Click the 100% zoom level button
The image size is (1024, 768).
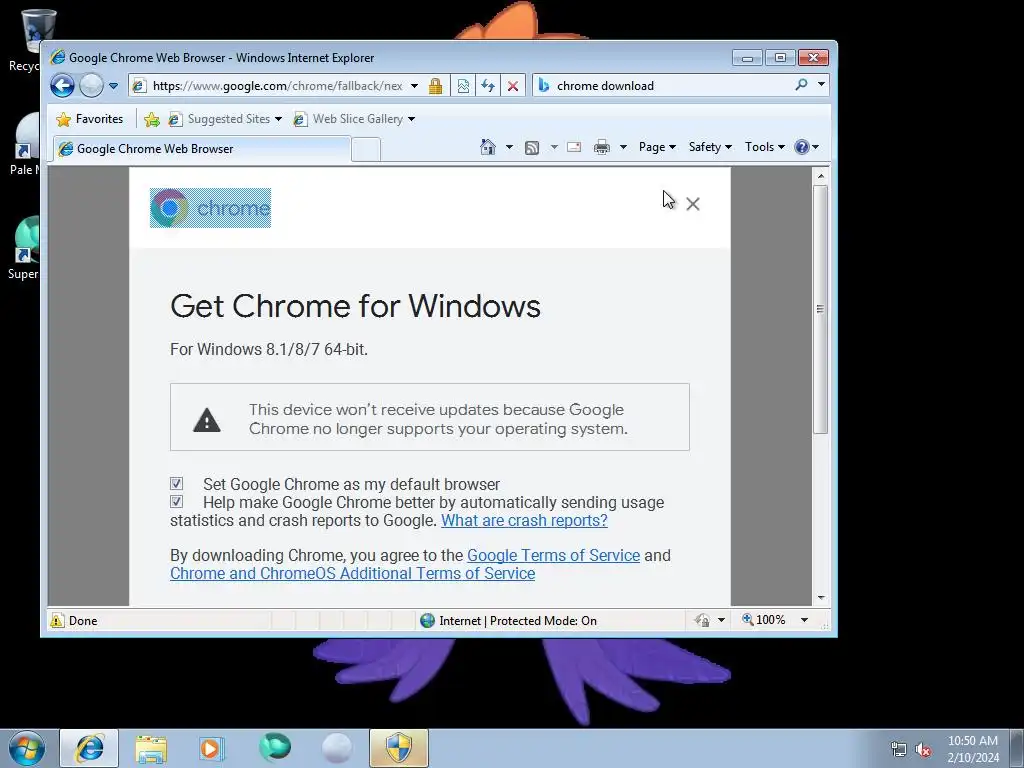[x=763, y=620]
